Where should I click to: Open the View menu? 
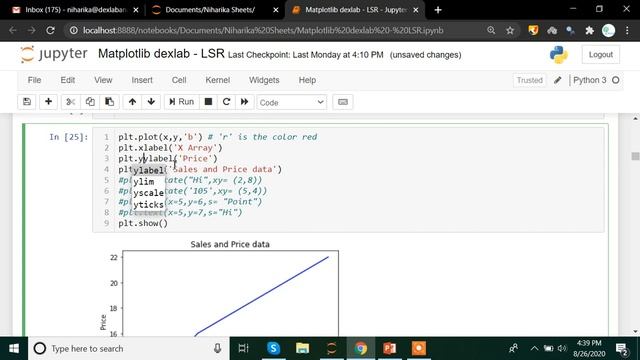(103, 80)
